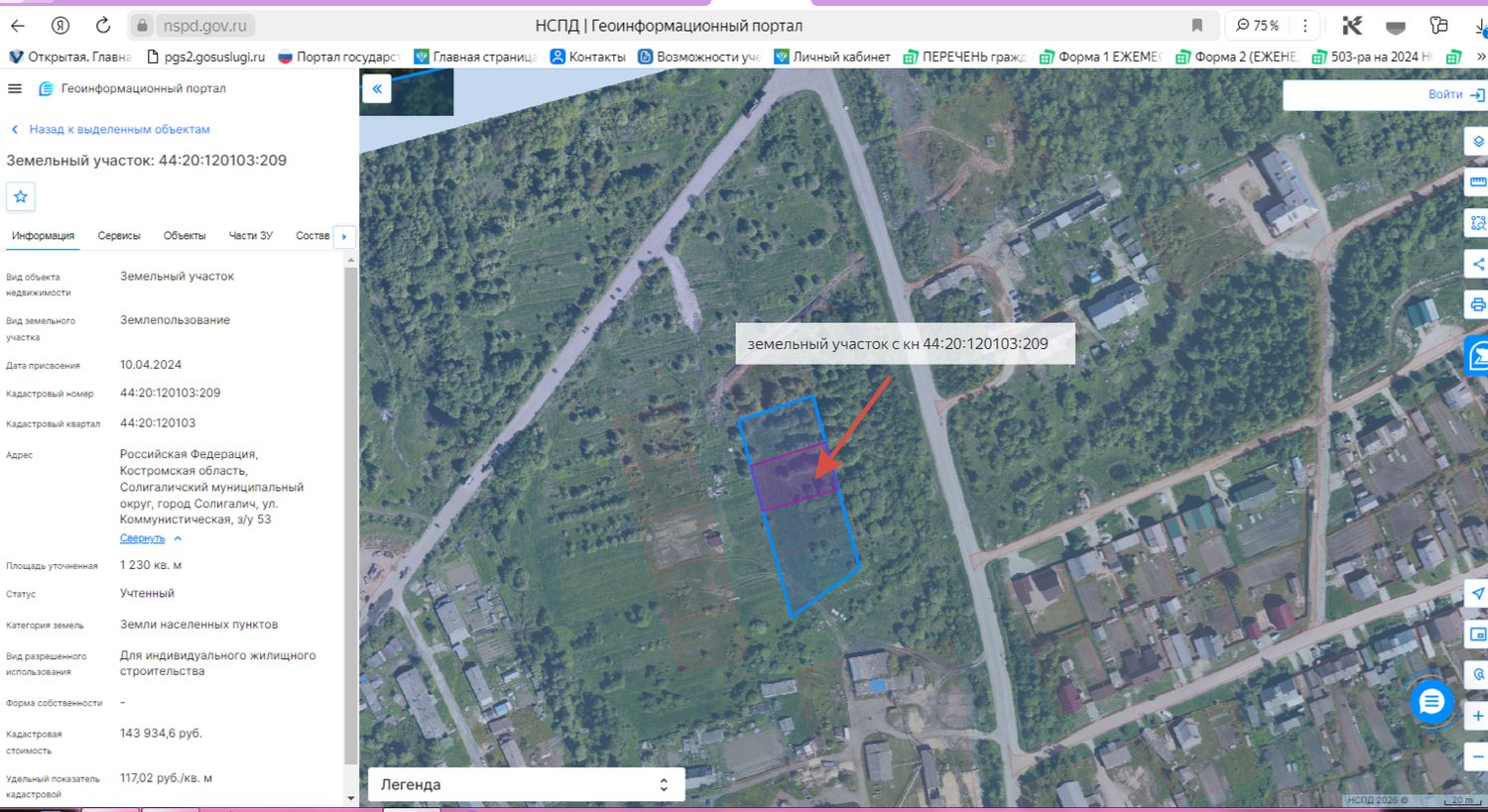Bookmark the page using address bar flag
1488x812 pixels.
(x=1197, y=26)
